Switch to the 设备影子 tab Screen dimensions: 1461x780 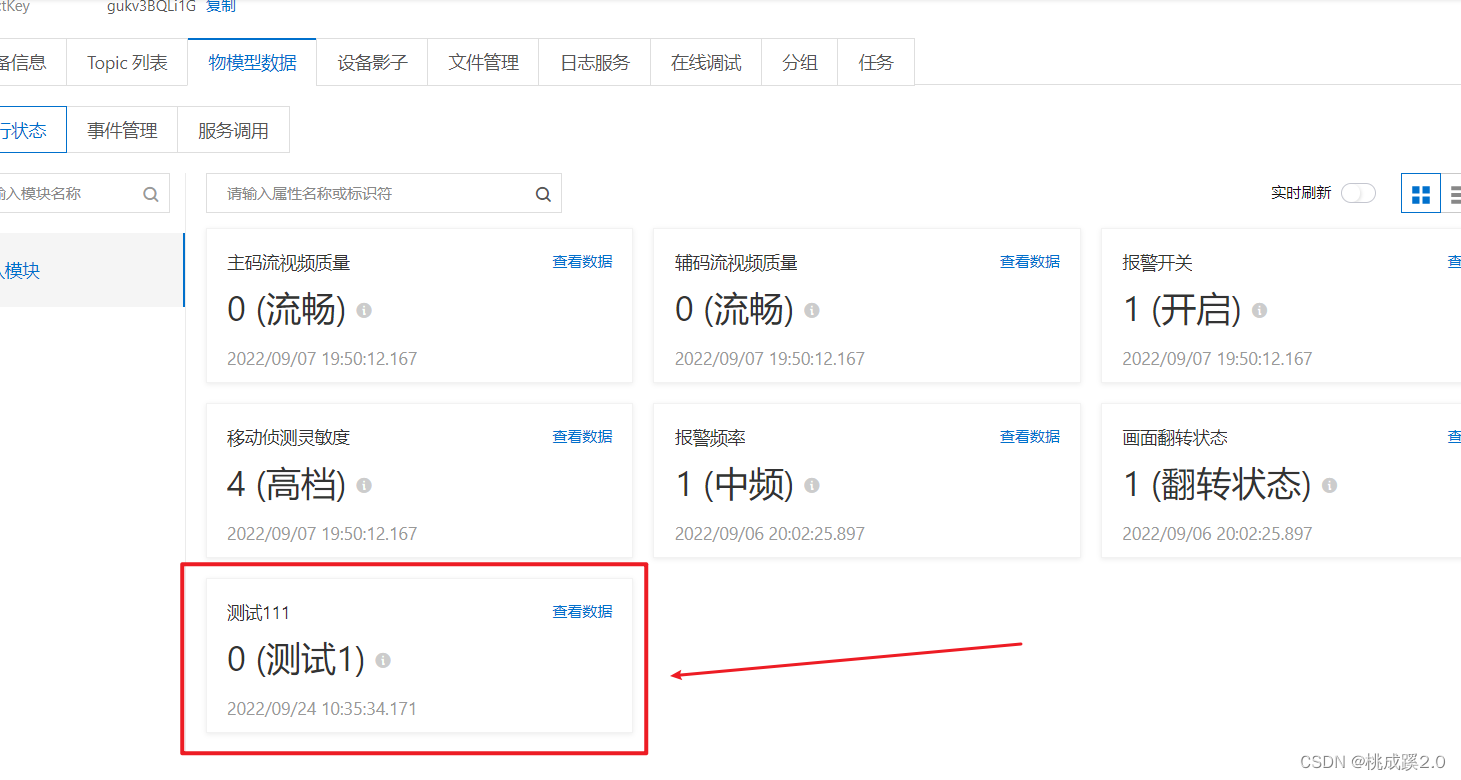[372, 62]
